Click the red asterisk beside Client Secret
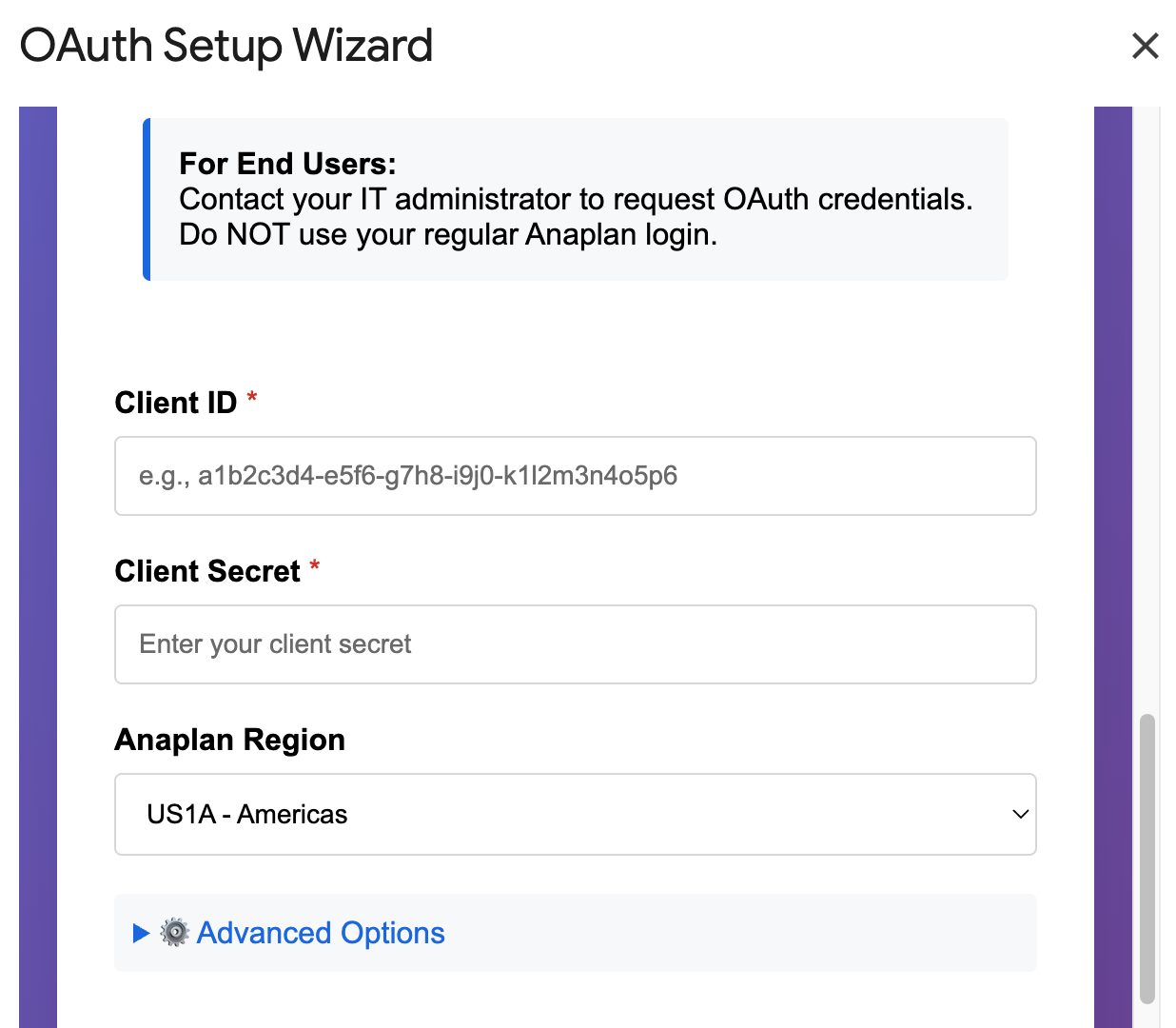Screen dimensions: 1176x1028 click(315, 568)
